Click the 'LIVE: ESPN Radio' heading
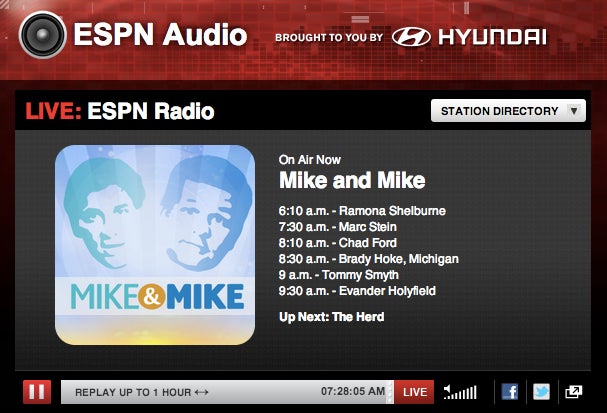Screen dimensions: 607x413 coord(120,111)
